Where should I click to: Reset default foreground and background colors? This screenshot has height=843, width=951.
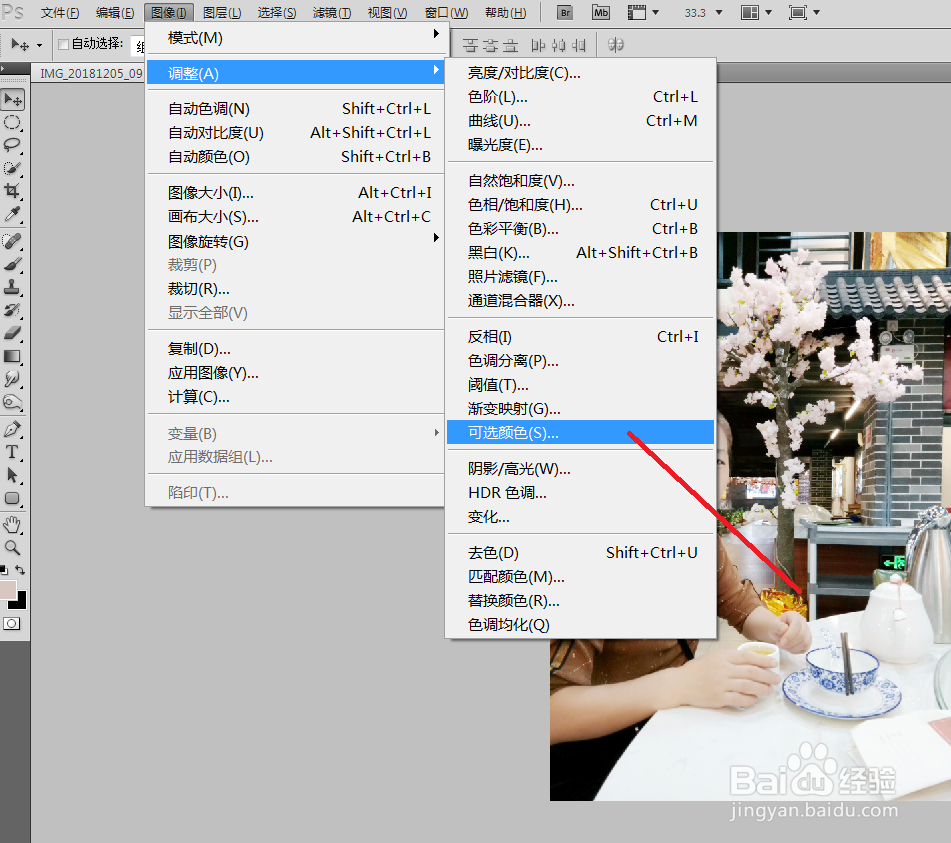point(4,570)
